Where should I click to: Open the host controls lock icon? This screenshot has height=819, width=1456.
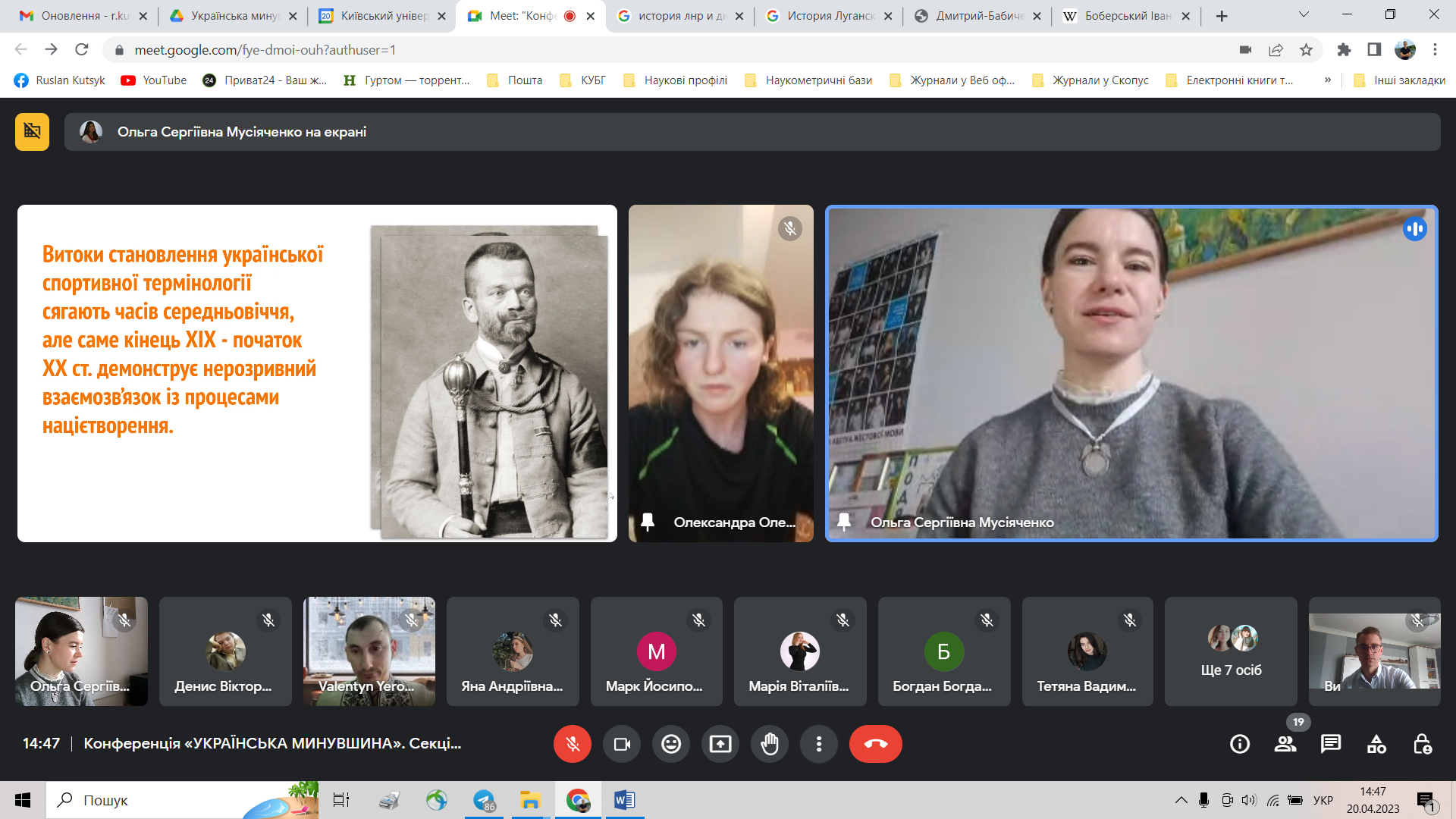click(x=1422, y=744)
